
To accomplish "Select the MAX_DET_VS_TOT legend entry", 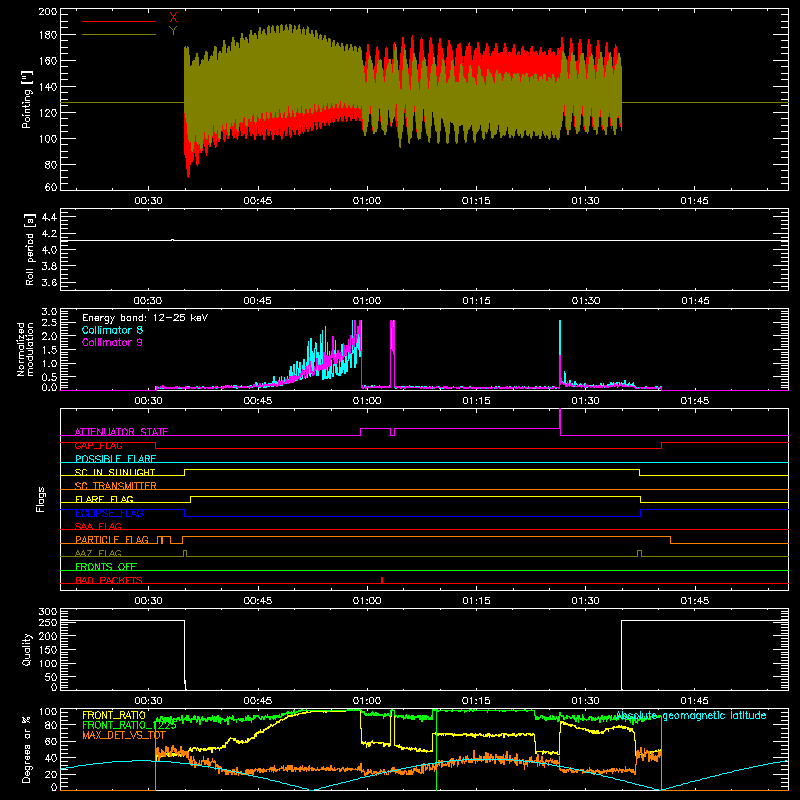I will click(x=123, y=735).
